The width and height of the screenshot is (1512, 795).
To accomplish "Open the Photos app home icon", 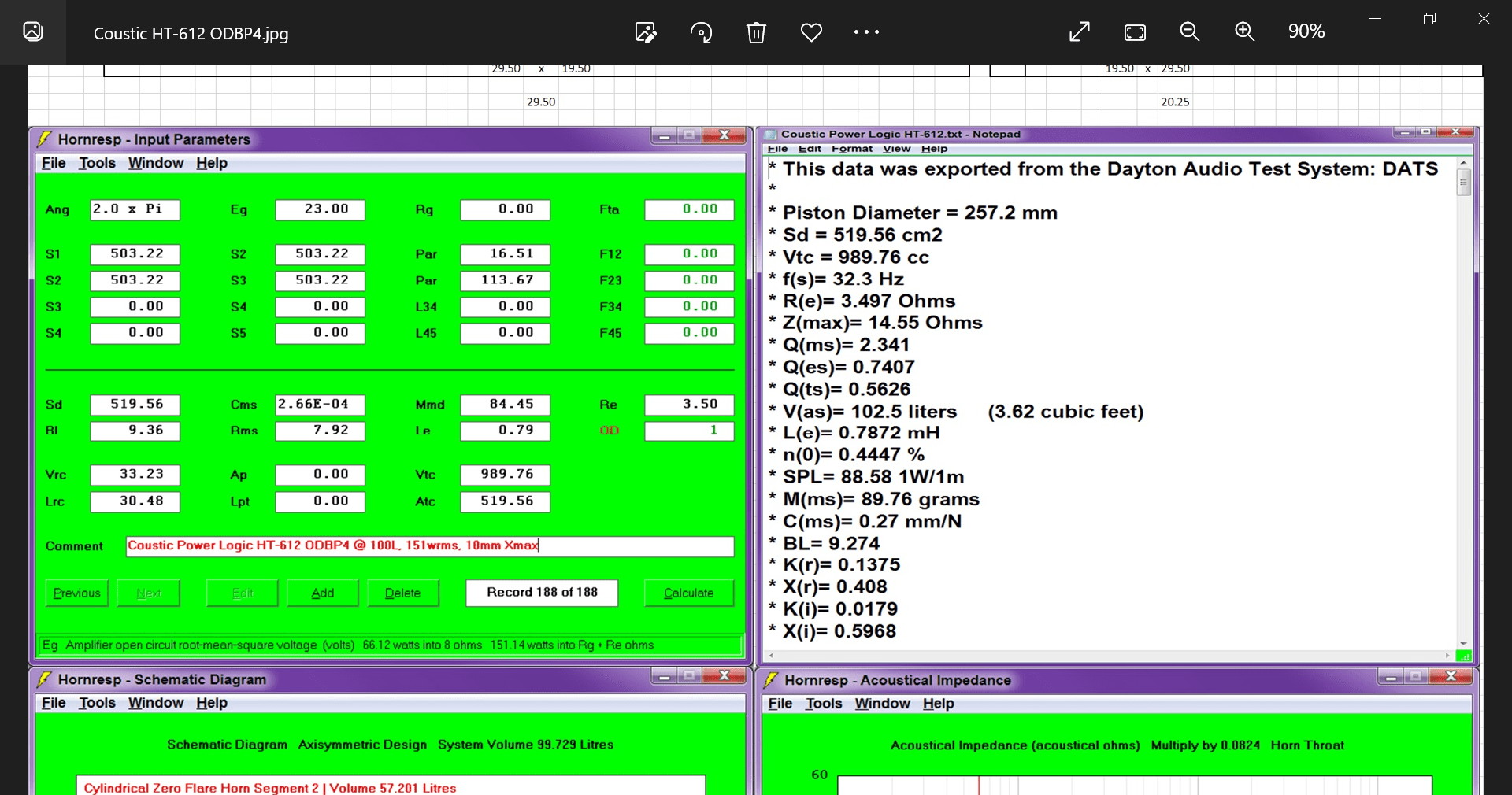I will [x=32, y=31].
